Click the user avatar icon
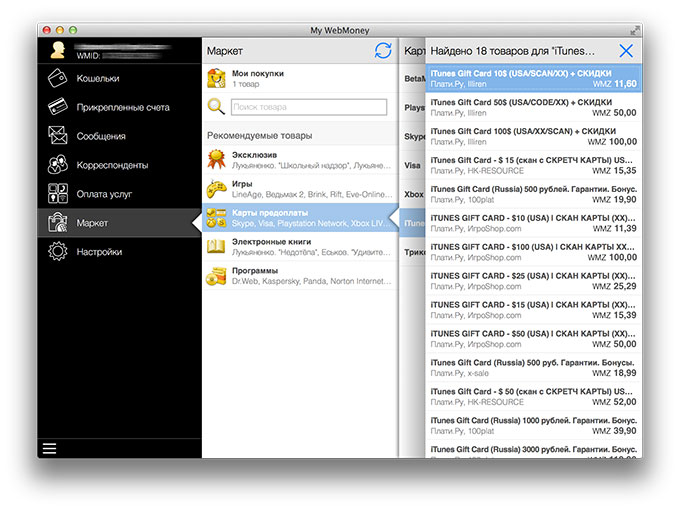680x510 pixels. click(57, 50)
